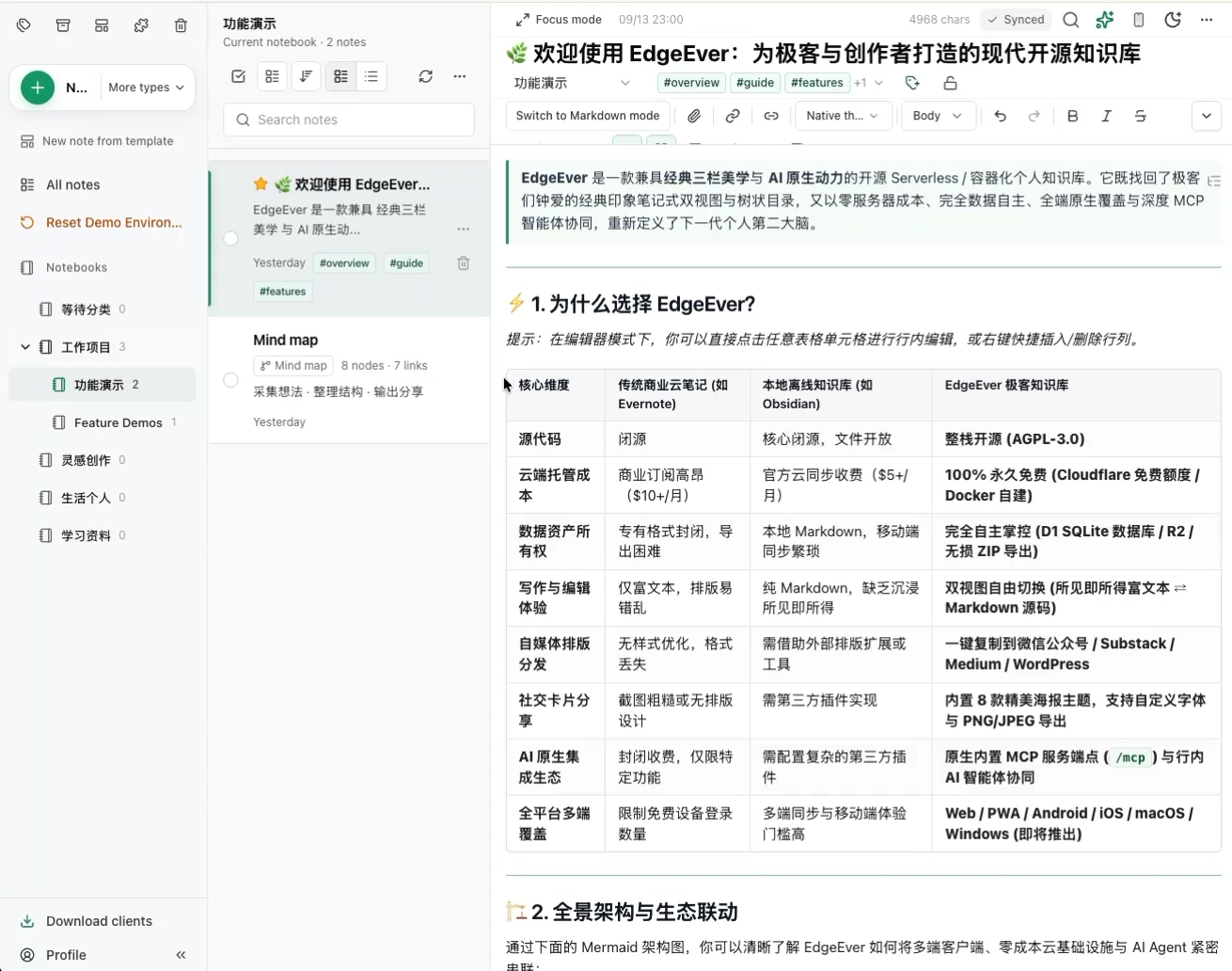Select the 学习资料 notebook
This screenshot has width=1232, height=971.
pos(103,535)
